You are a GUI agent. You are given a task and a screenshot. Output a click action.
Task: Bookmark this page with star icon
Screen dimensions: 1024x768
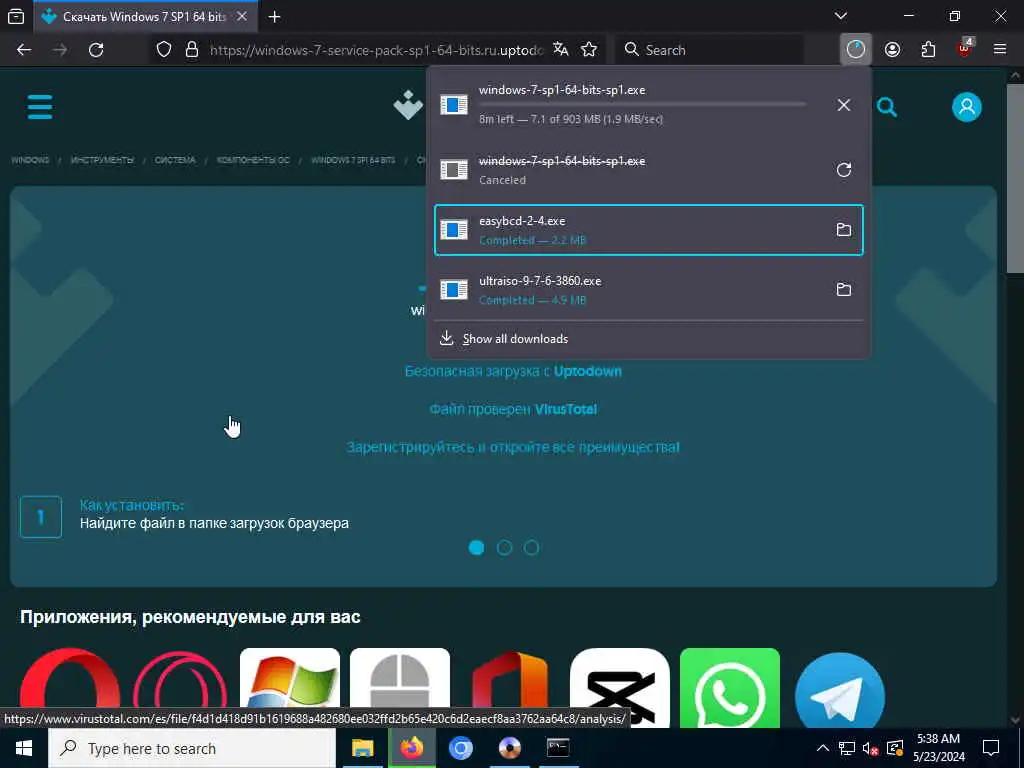click(x=589, y=50)
